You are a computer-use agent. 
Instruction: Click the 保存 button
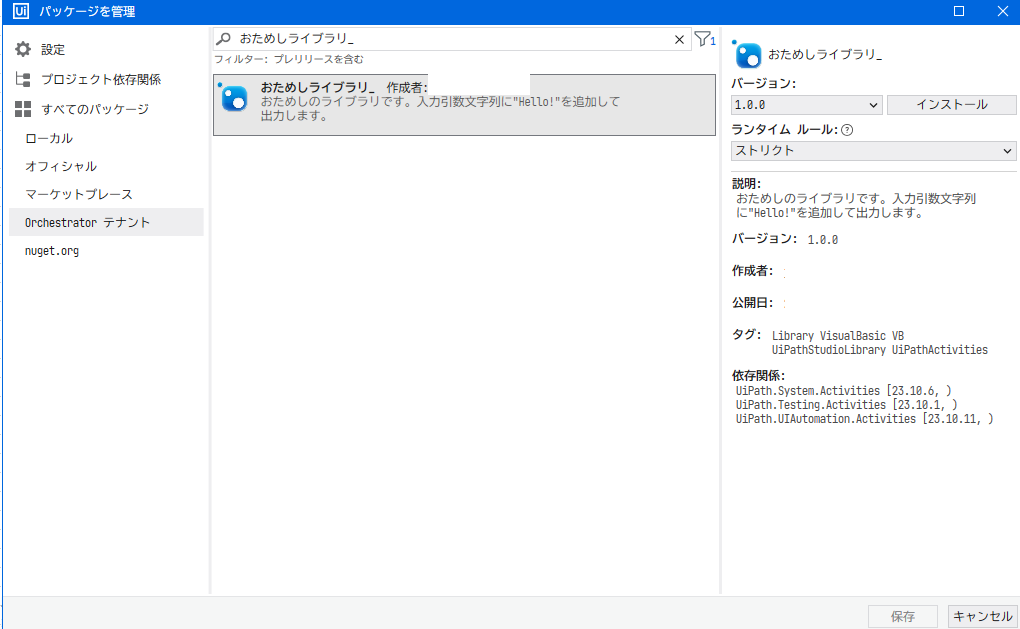coord(903,616)
